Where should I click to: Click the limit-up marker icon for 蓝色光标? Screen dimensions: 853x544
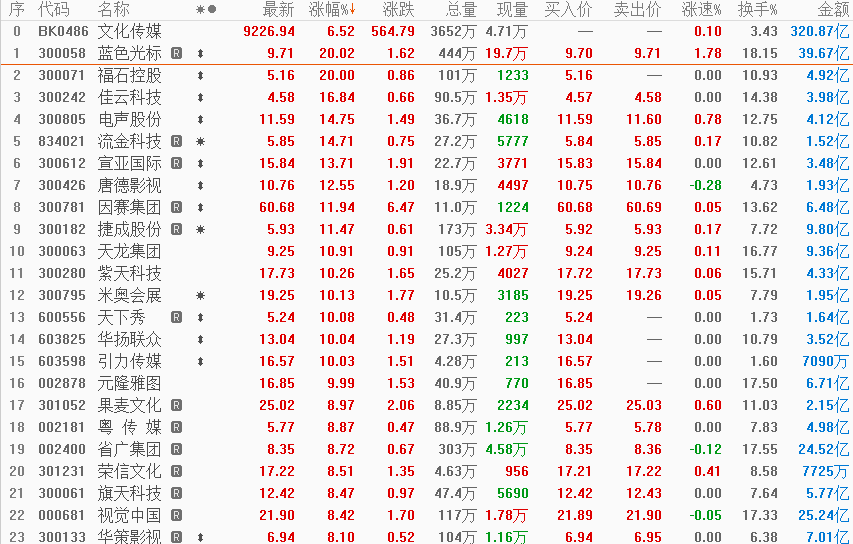coord(200,53)
